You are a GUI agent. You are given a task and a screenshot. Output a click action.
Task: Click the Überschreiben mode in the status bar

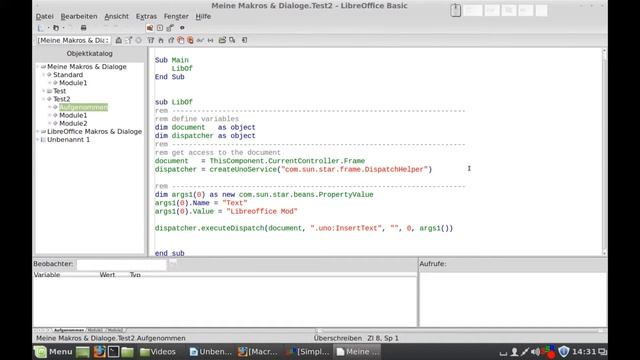coord(338,338)
